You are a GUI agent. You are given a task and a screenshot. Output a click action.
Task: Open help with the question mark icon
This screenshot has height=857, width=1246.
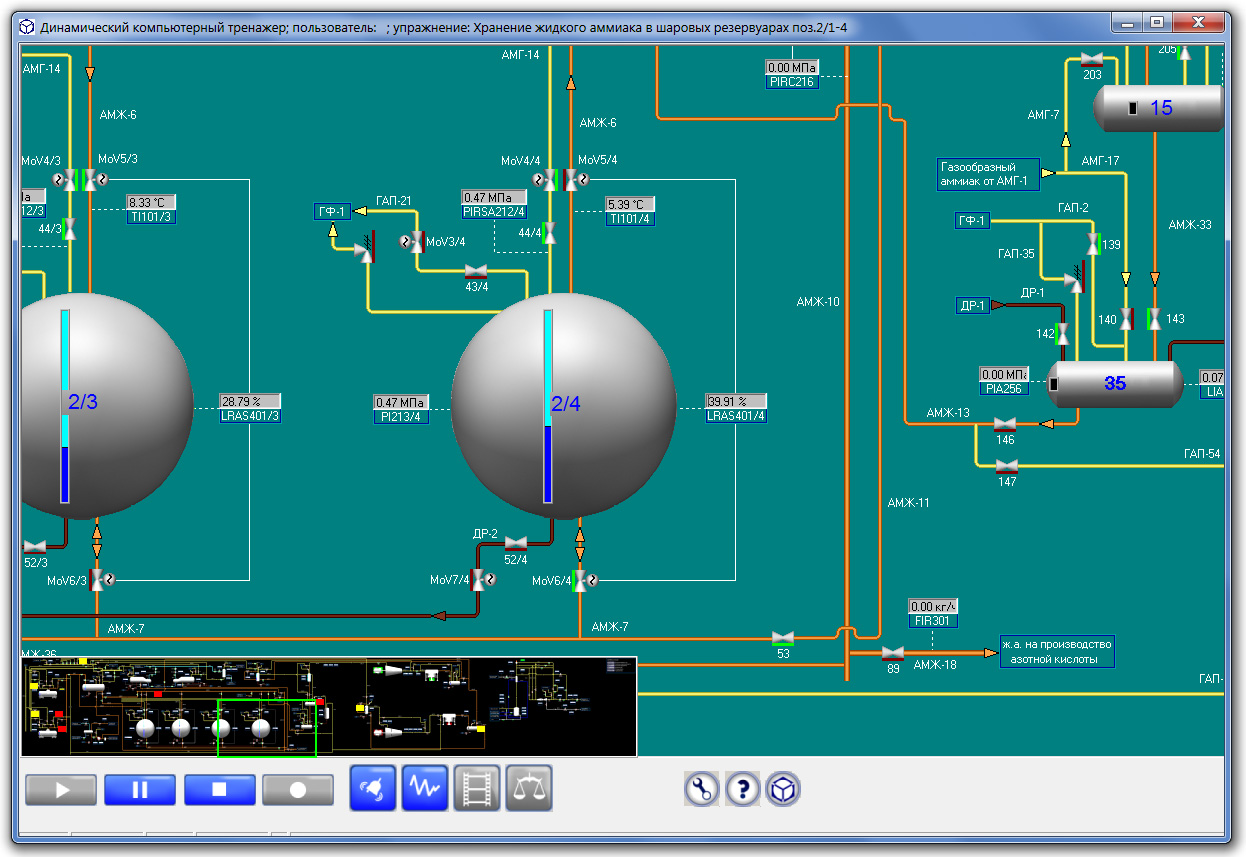[743, 790]
